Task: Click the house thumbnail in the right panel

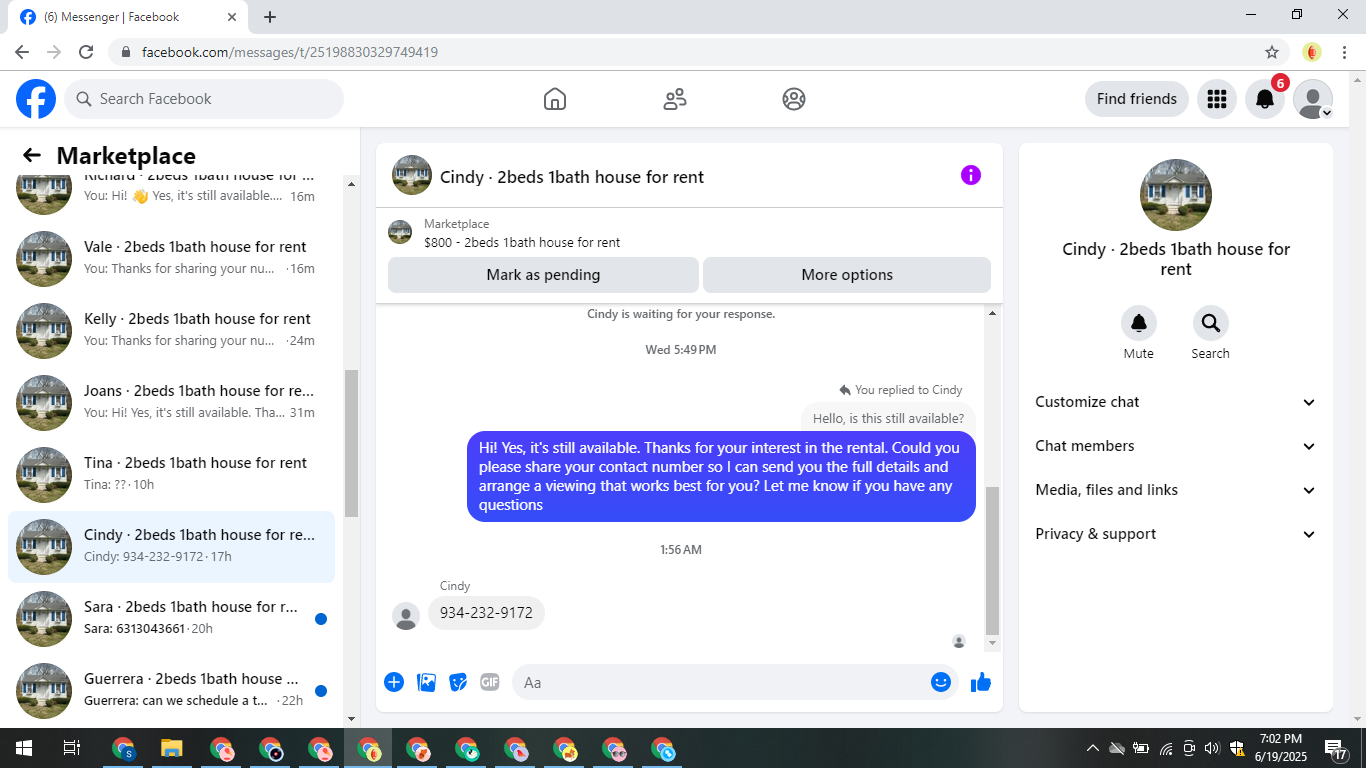Action: [1176, 195]
